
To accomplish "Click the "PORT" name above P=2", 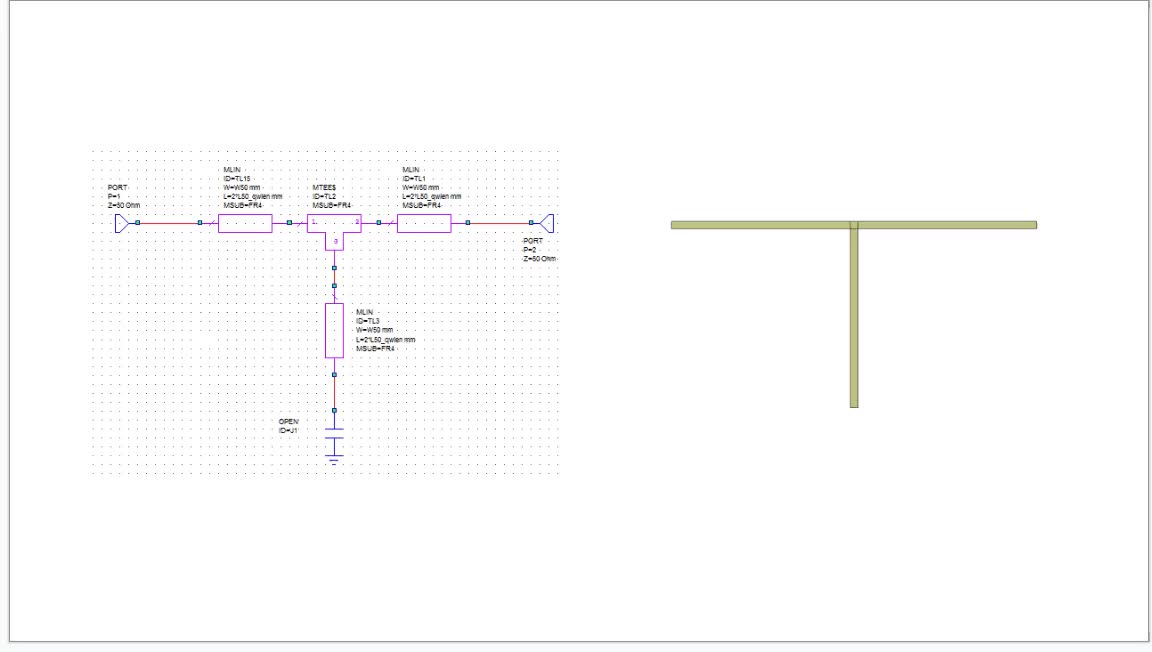I will coord(533,241).
